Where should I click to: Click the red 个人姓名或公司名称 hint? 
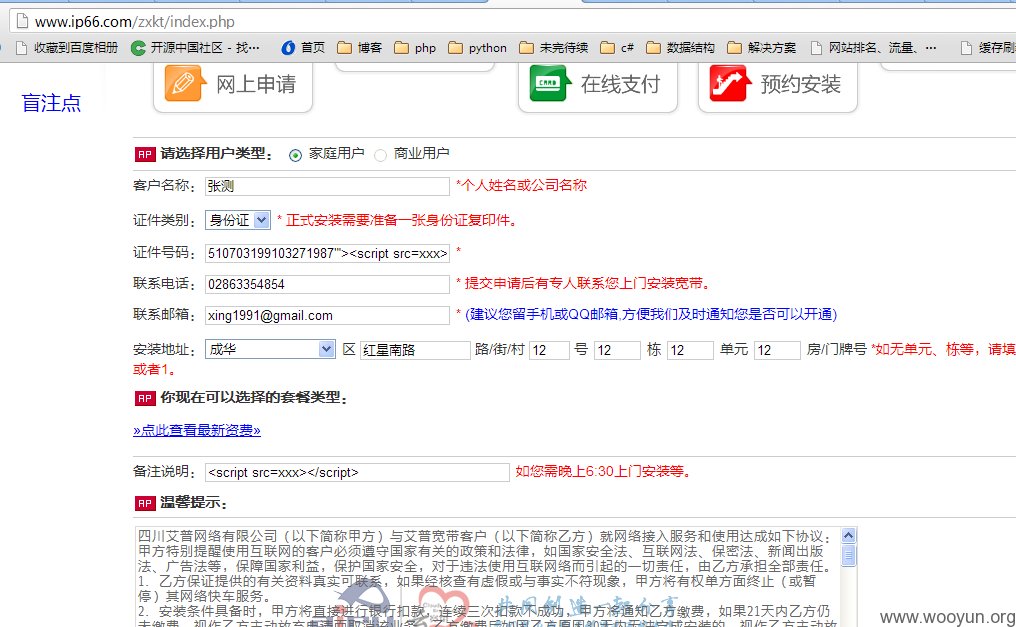coord(522,185)
